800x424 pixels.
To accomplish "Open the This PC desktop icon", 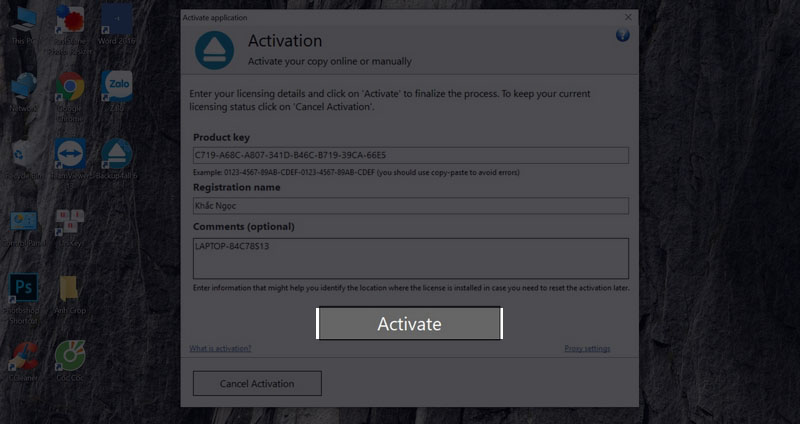I will [23, 25].
